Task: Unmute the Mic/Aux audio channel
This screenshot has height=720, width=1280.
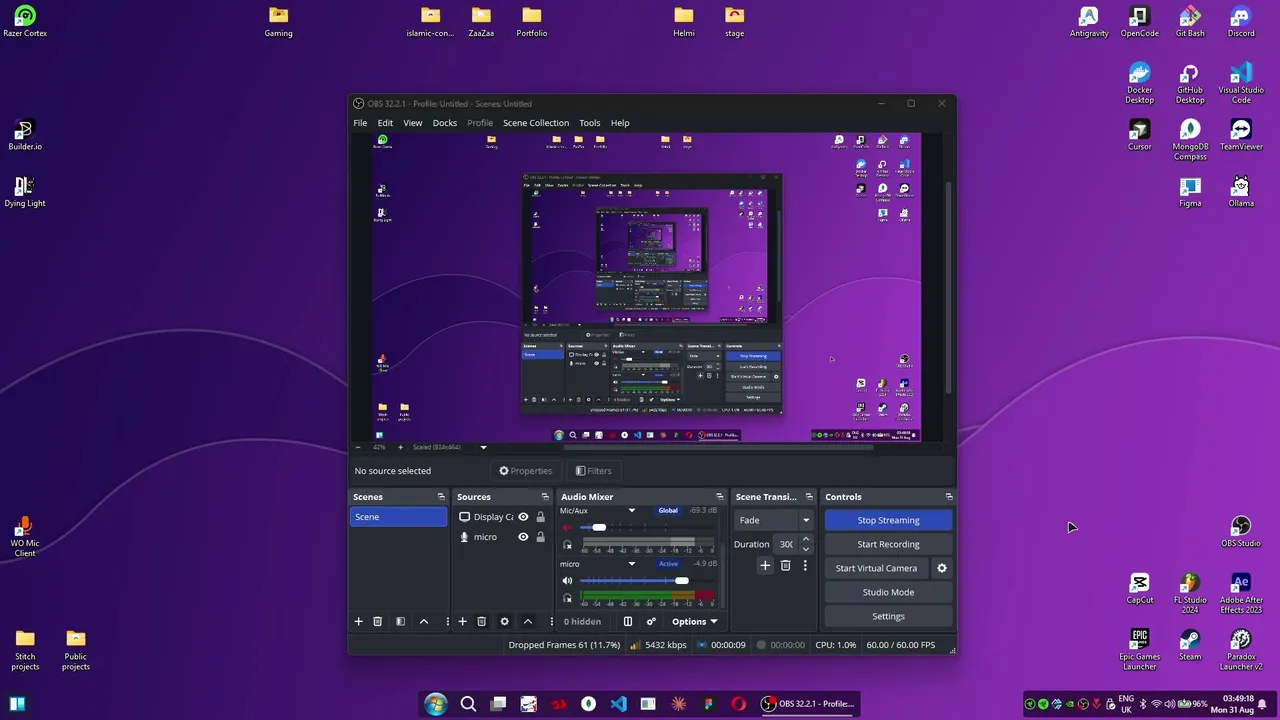Action: [567, 527]
